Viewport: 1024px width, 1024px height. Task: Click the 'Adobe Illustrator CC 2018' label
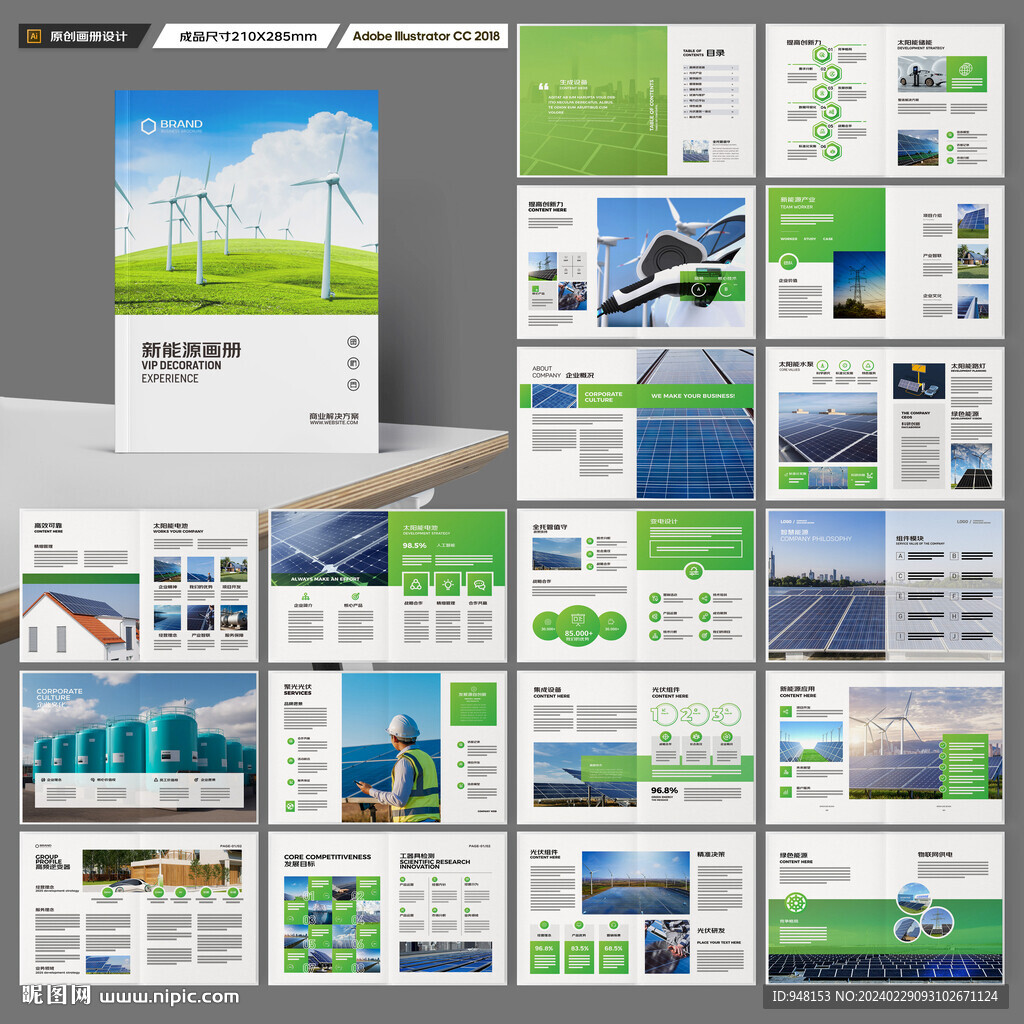coord(426,36)
